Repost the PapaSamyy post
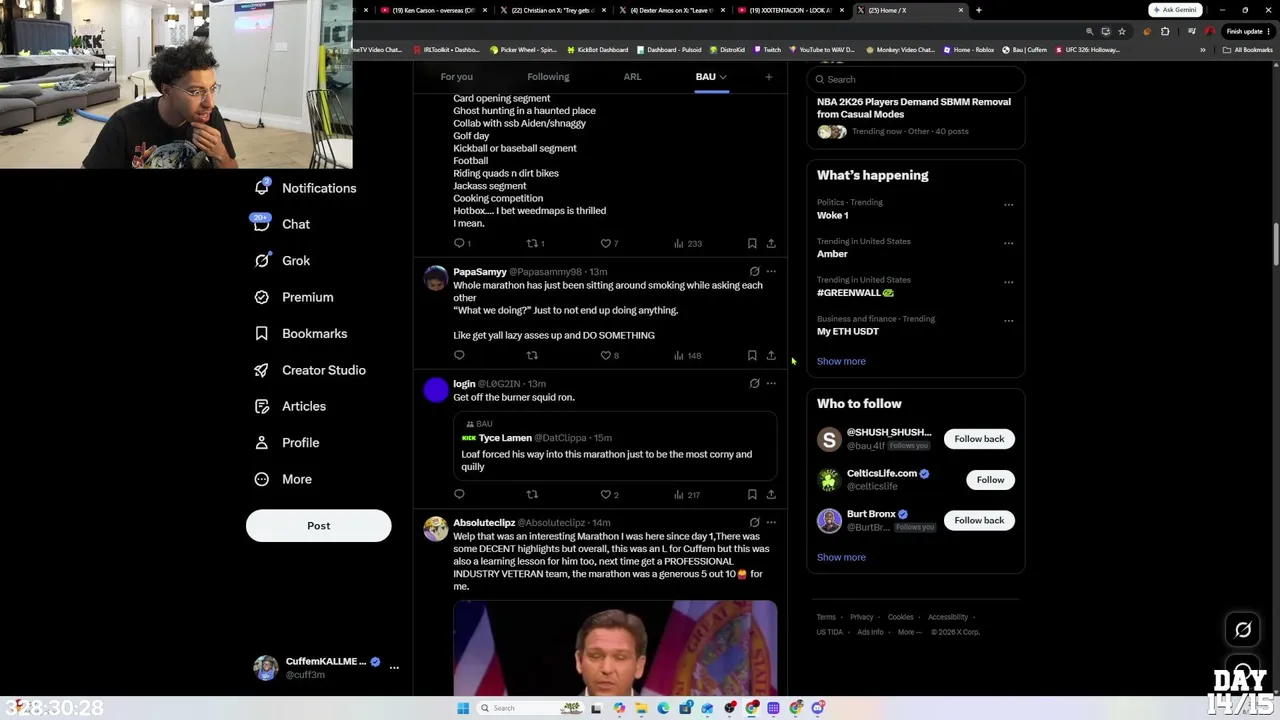Image resolution: width=1280 pixels, height=720 pixels. click(532, 355)
